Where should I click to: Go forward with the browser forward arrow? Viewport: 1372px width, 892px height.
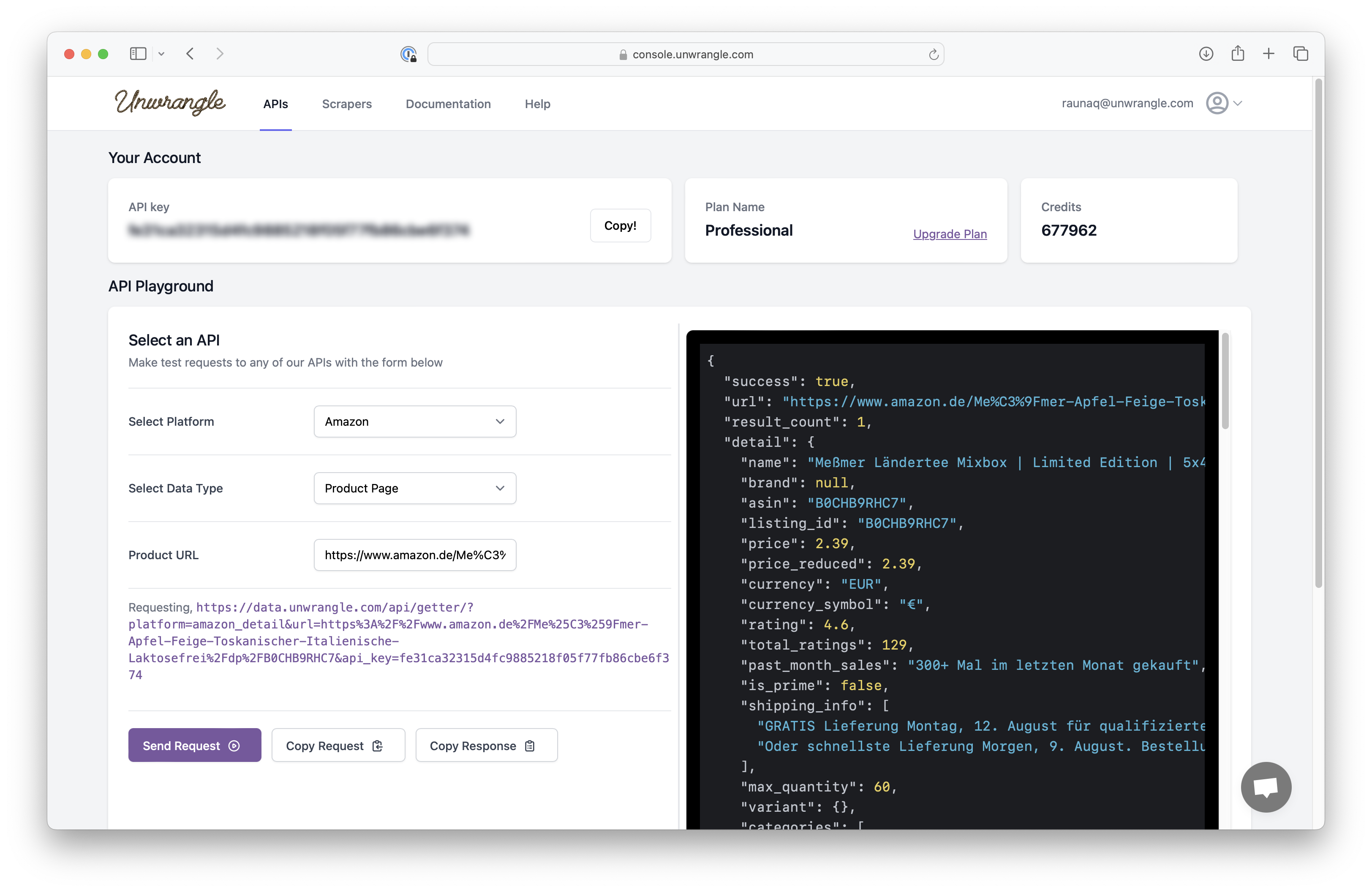point(220,54)
